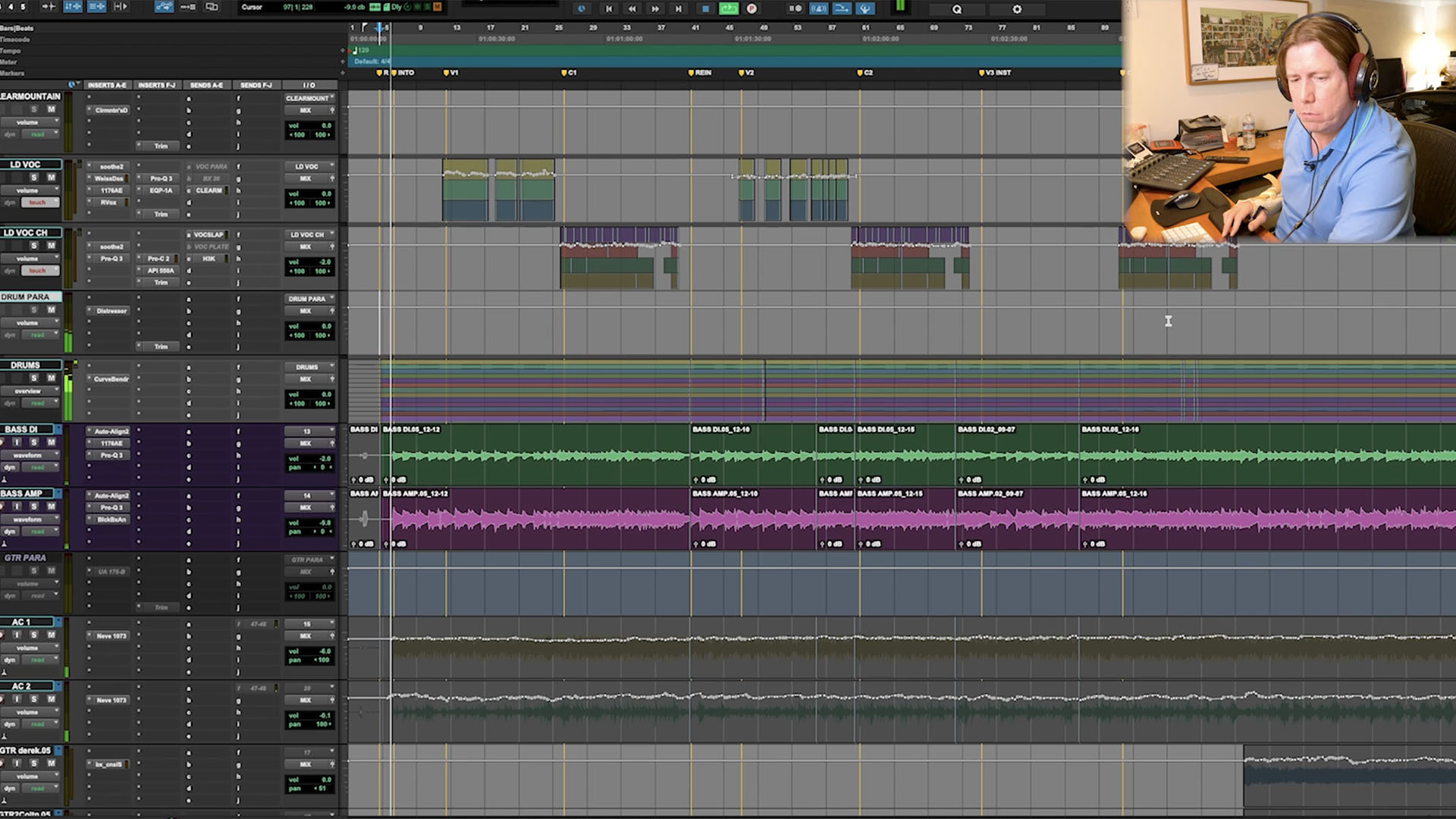This screenshot has height=819, width=1456.
Task: Mute the AC 1 track
Action: click(x=52, y=635)
